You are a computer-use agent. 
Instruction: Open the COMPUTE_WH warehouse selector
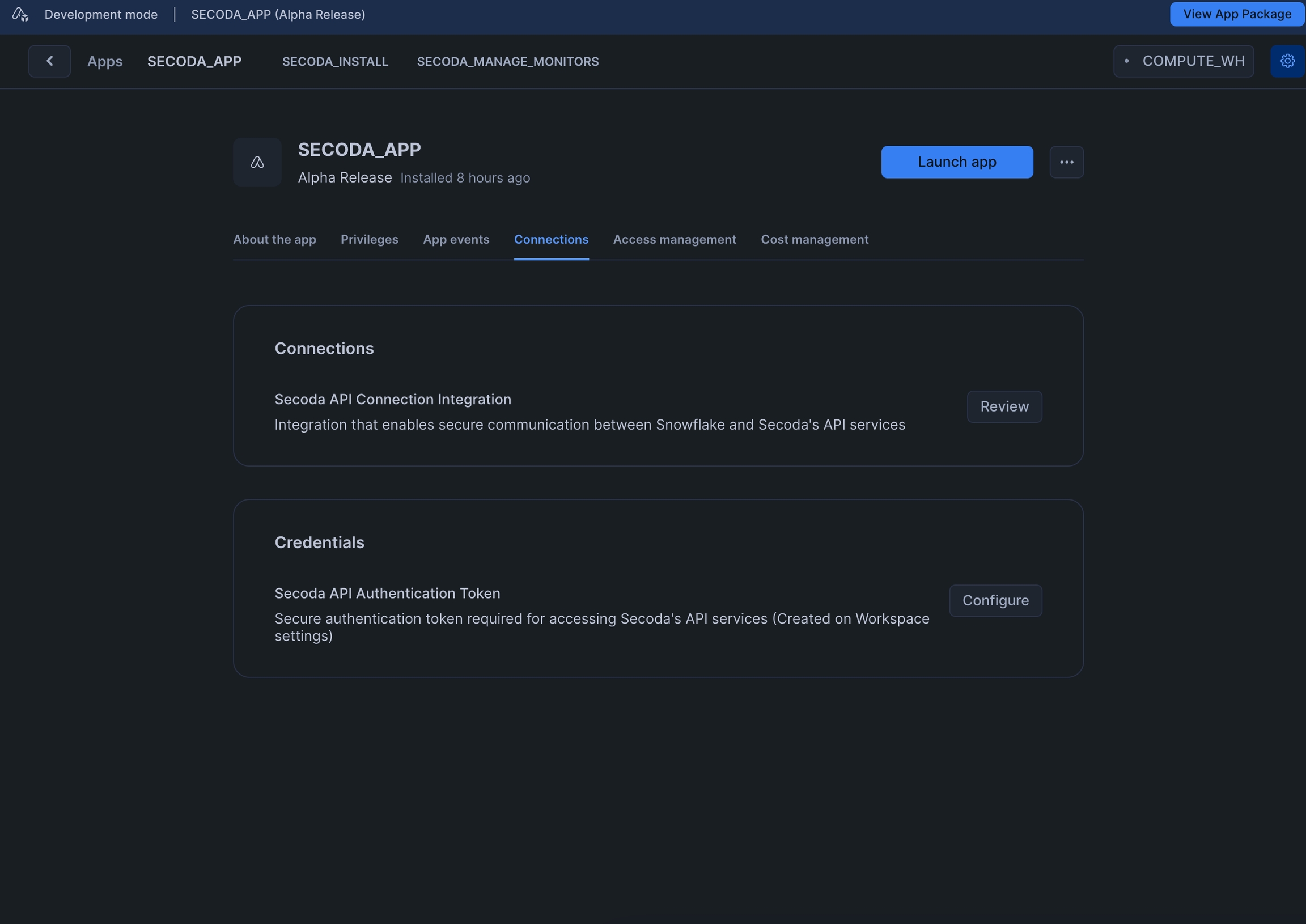coord(1183,61)
